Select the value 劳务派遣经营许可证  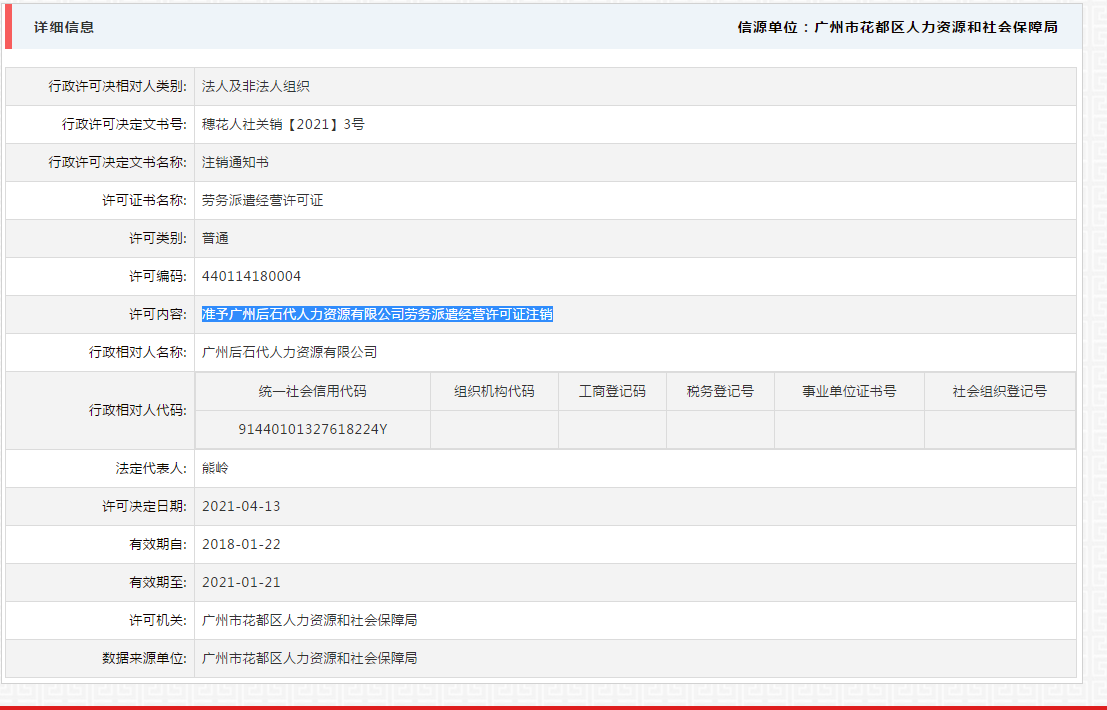[263, 200]
